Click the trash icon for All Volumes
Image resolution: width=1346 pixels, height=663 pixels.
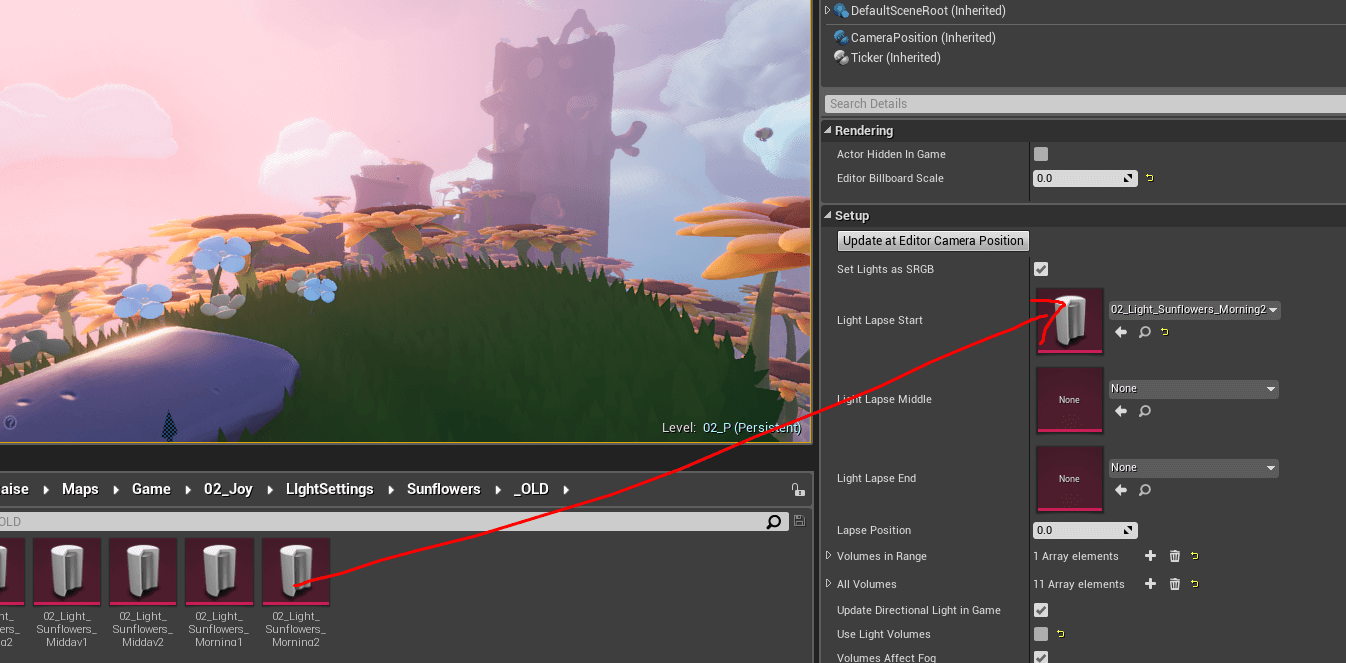1174,584
